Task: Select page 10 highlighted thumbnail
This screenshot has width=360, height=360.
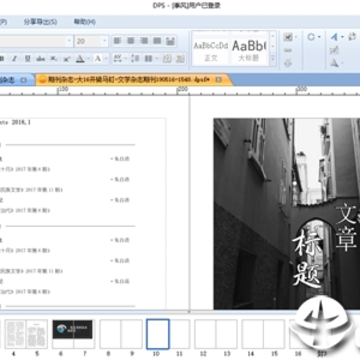Action: pos(158,334)
